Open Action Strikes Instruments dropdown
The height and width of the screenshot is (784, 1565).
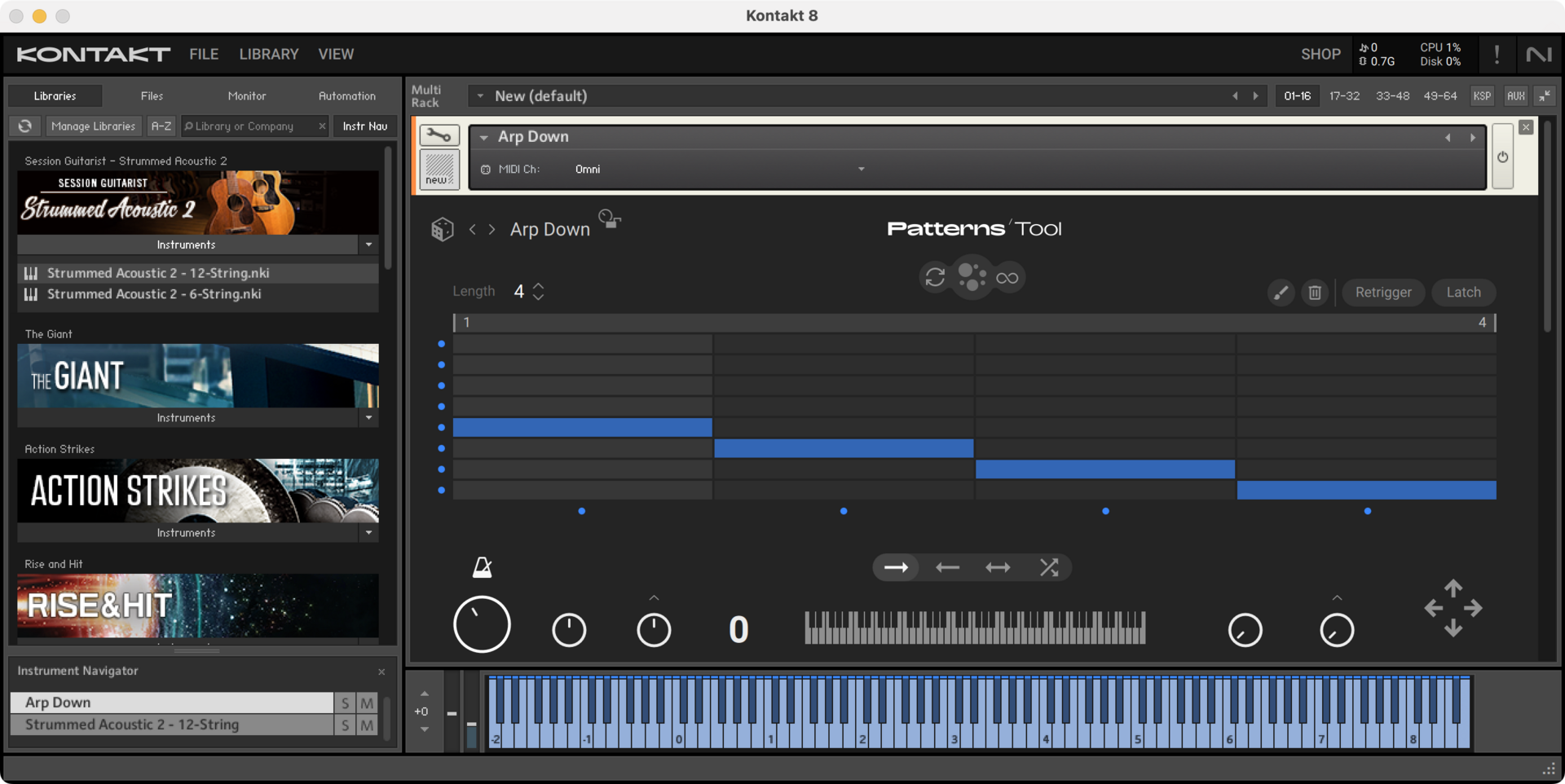(x=368, y=533)
